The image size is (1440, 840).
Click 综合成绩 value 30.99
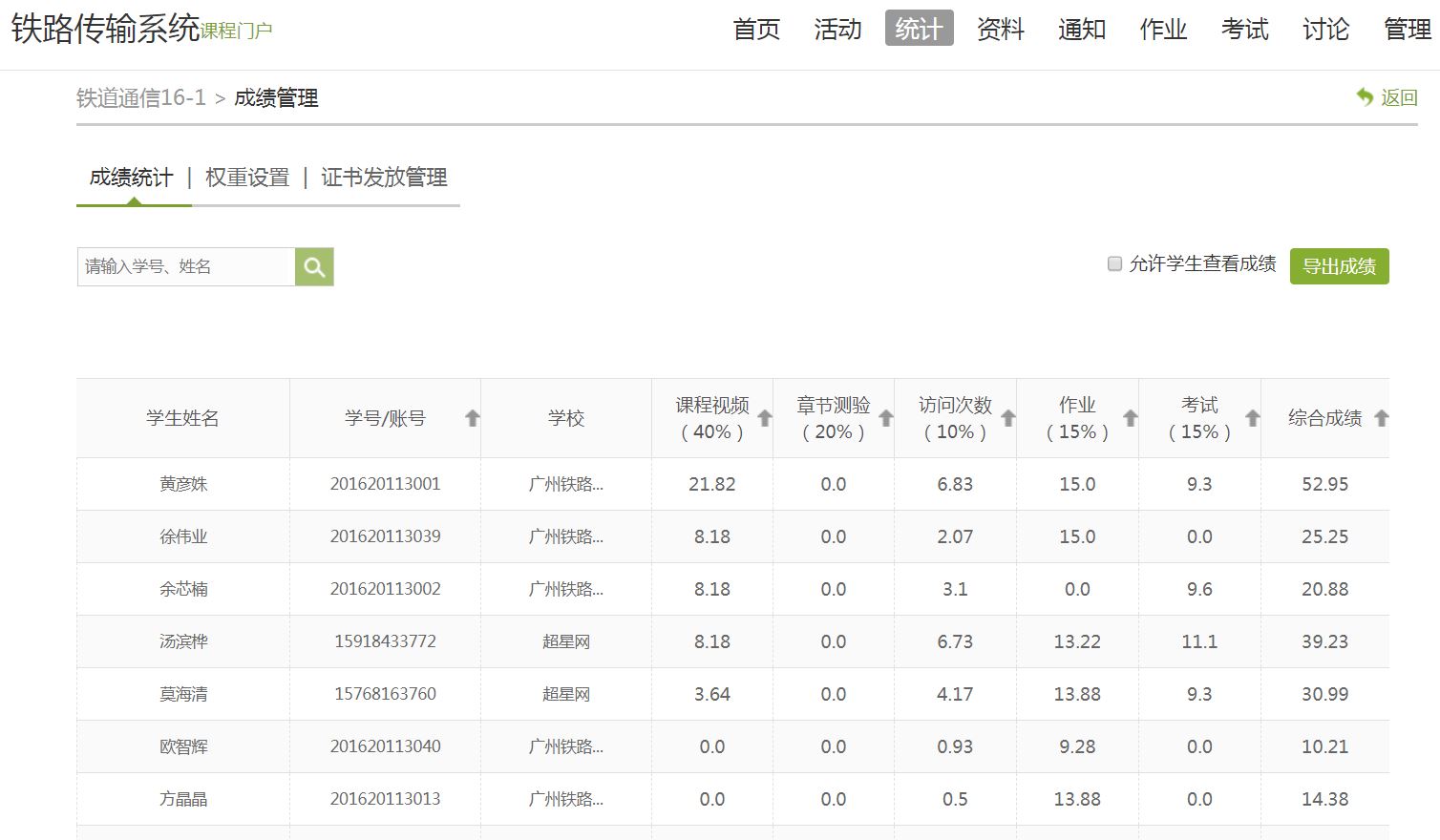click(x=1325, y=694)
